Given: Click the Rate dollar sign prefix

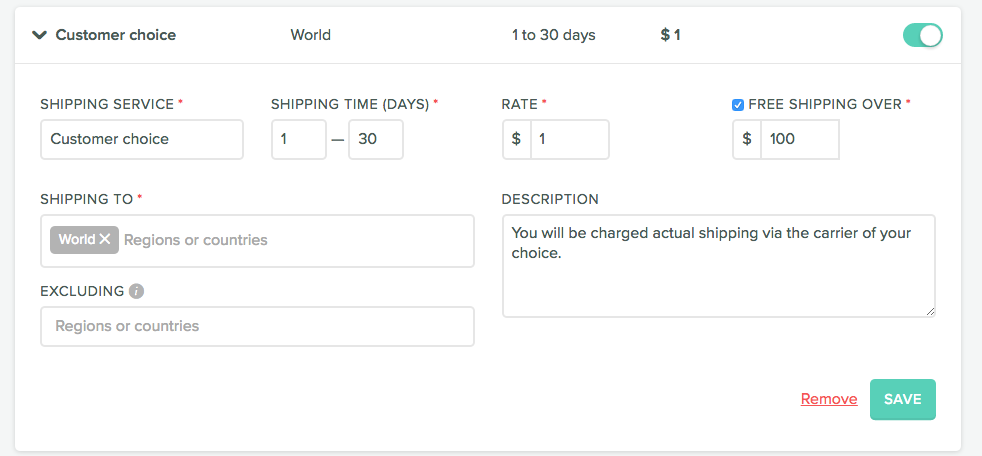Looking at the screenshot, I should (x=517, y=140).
